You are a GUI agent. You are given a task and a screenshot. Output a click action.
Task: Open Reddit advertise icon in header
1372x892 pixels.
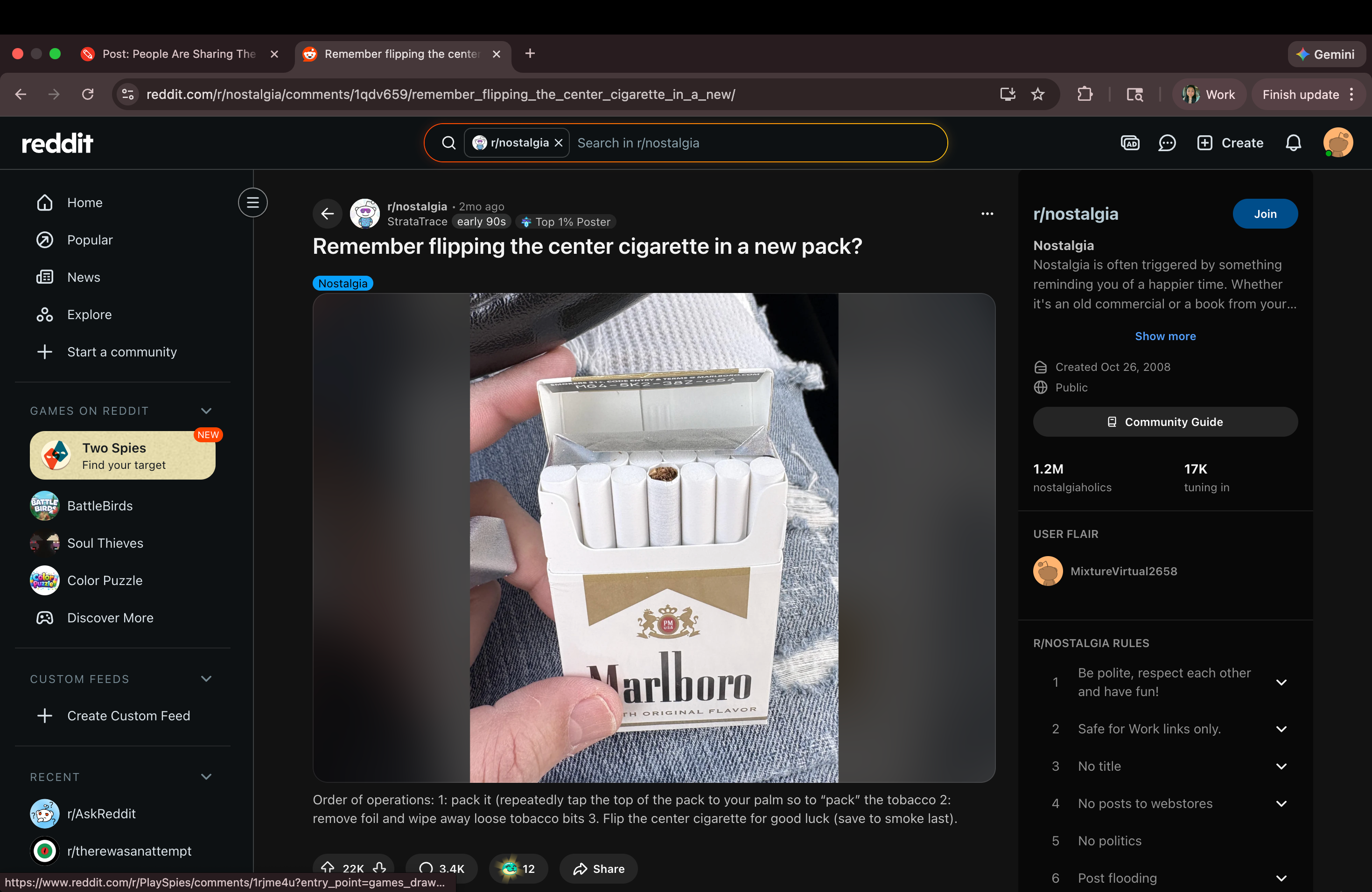point(1130,143)
